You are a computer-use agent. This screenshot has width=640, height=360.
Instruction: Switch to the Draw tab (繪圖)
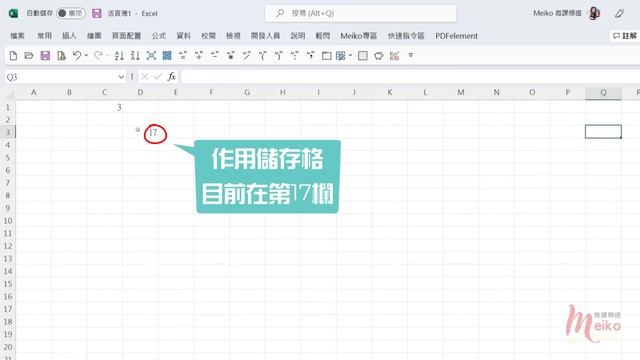pos(94,36)
